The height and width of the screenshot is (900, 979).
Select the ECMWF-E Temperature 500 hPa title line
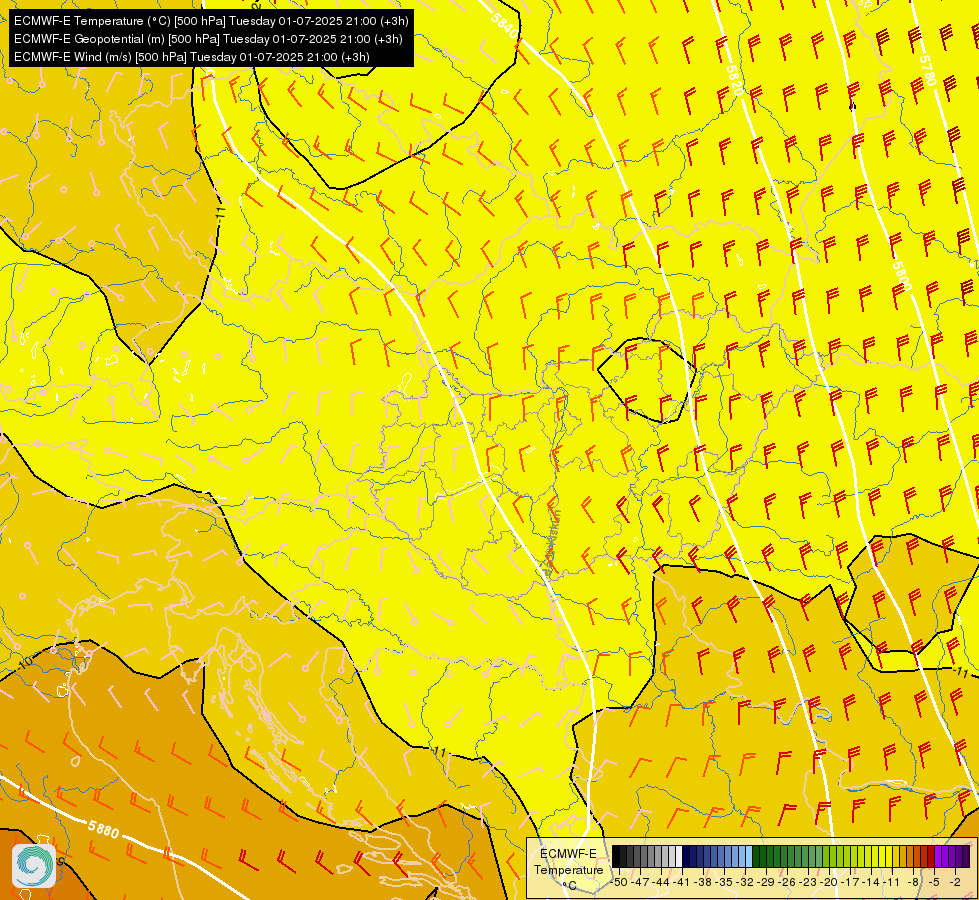click(211, 21)
